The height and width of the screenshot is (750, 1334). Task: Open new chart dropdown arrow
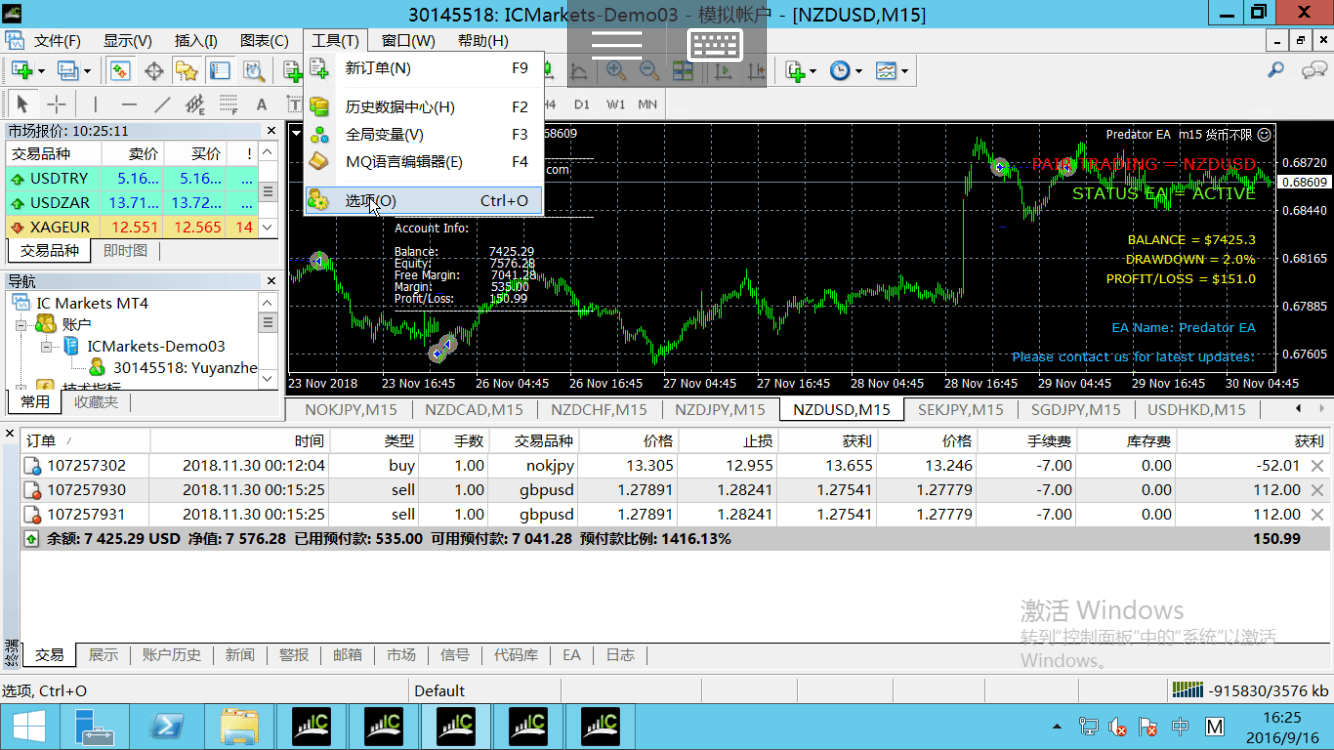[41, 71]
